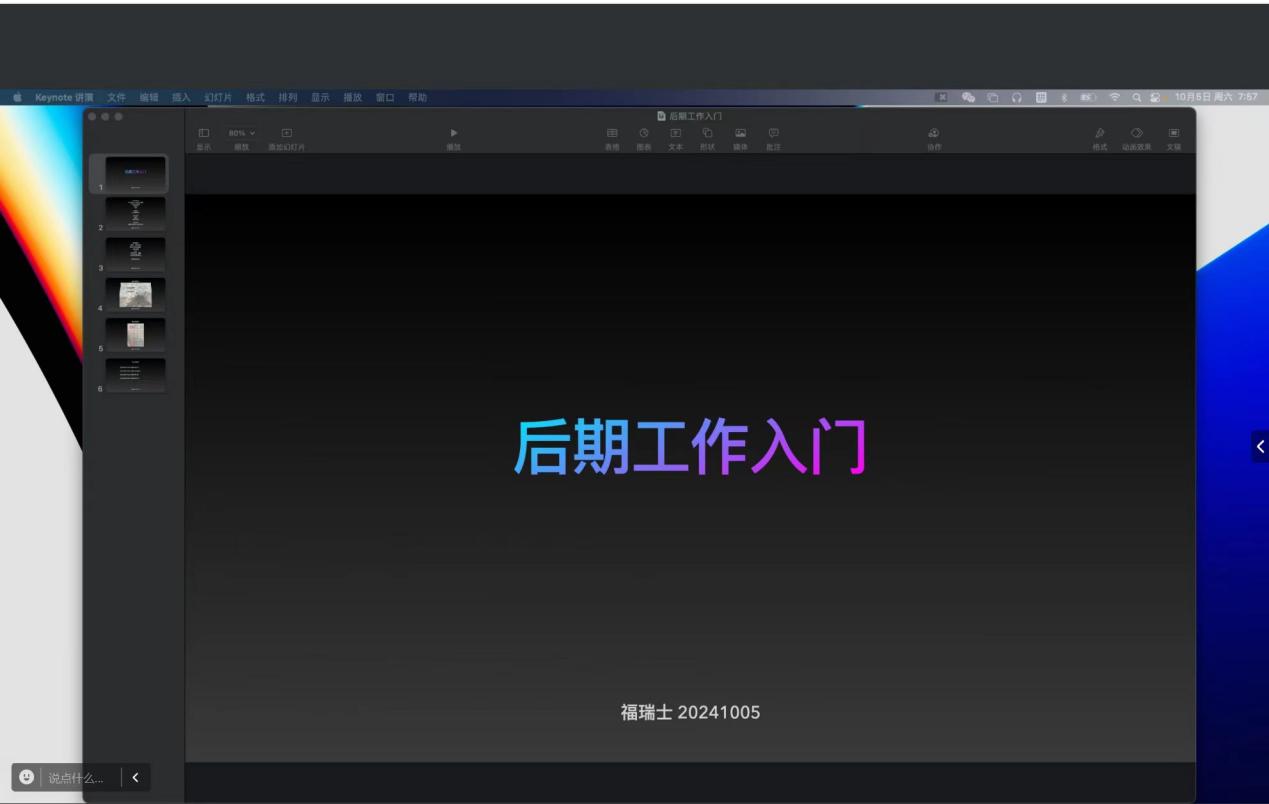Click the 协作 (Collaborate) icon
The height and width of the screenshot is (804, 1269).
point(933,134)
